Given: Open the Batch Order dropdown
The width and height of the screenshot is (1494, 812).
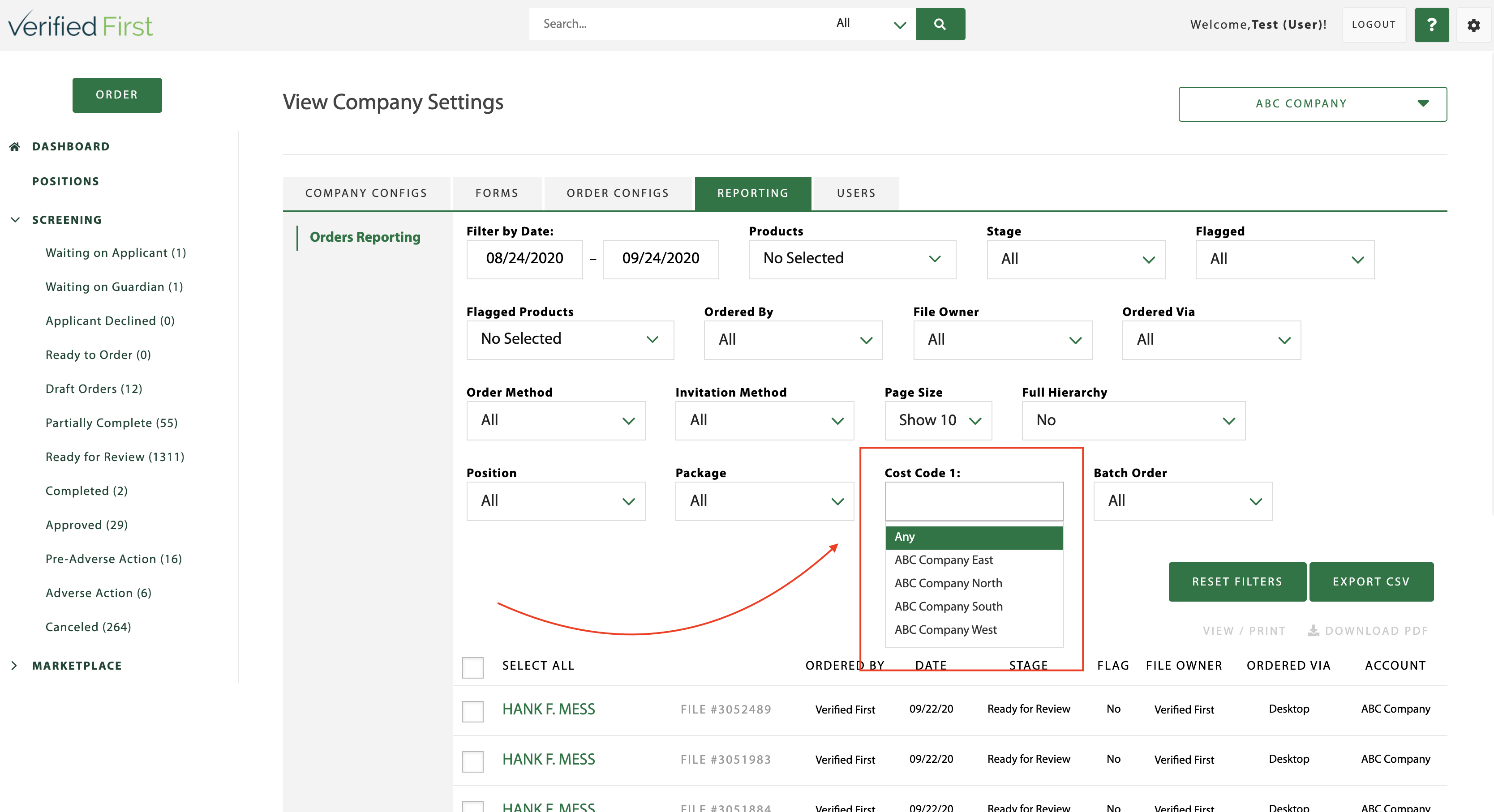Looking at the screenshot, I should pos(1183,501).
